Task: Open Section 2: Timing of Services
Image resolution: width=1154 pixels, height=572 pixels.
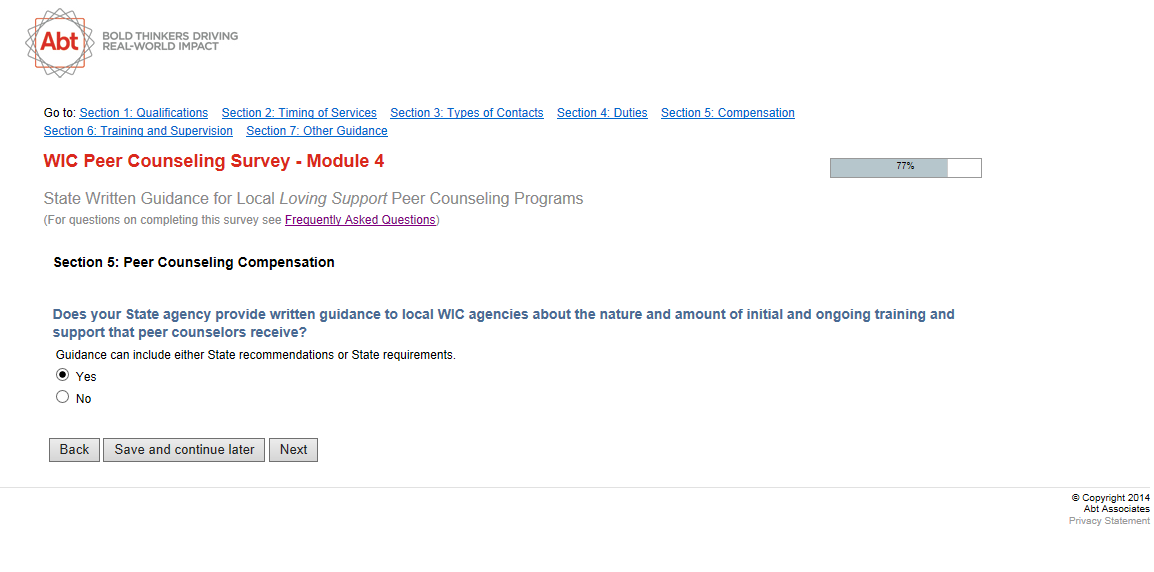Action: (299, 113)
